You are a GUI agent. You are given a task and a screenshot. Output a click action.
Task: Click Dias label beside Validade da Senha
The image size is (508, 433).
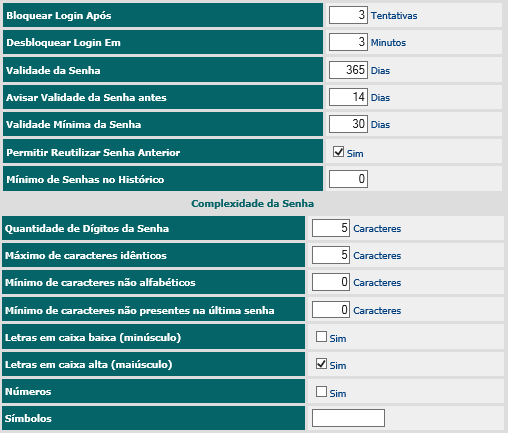coord(380,71)
